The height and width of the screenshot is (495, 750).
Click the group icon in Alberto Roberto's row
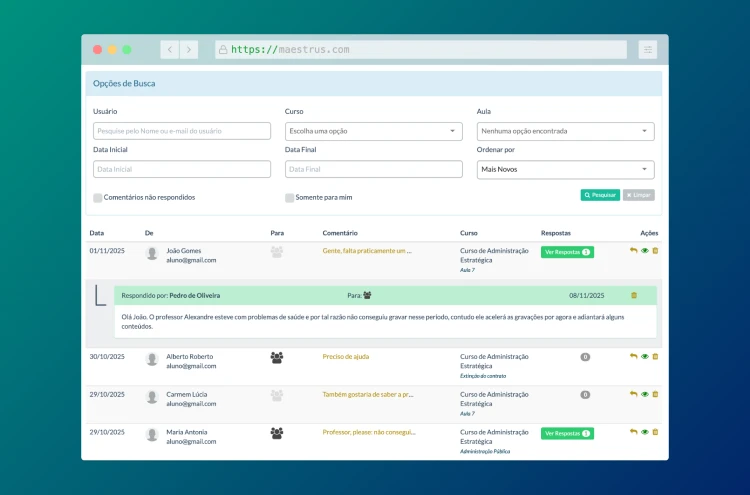pos(277,357)
